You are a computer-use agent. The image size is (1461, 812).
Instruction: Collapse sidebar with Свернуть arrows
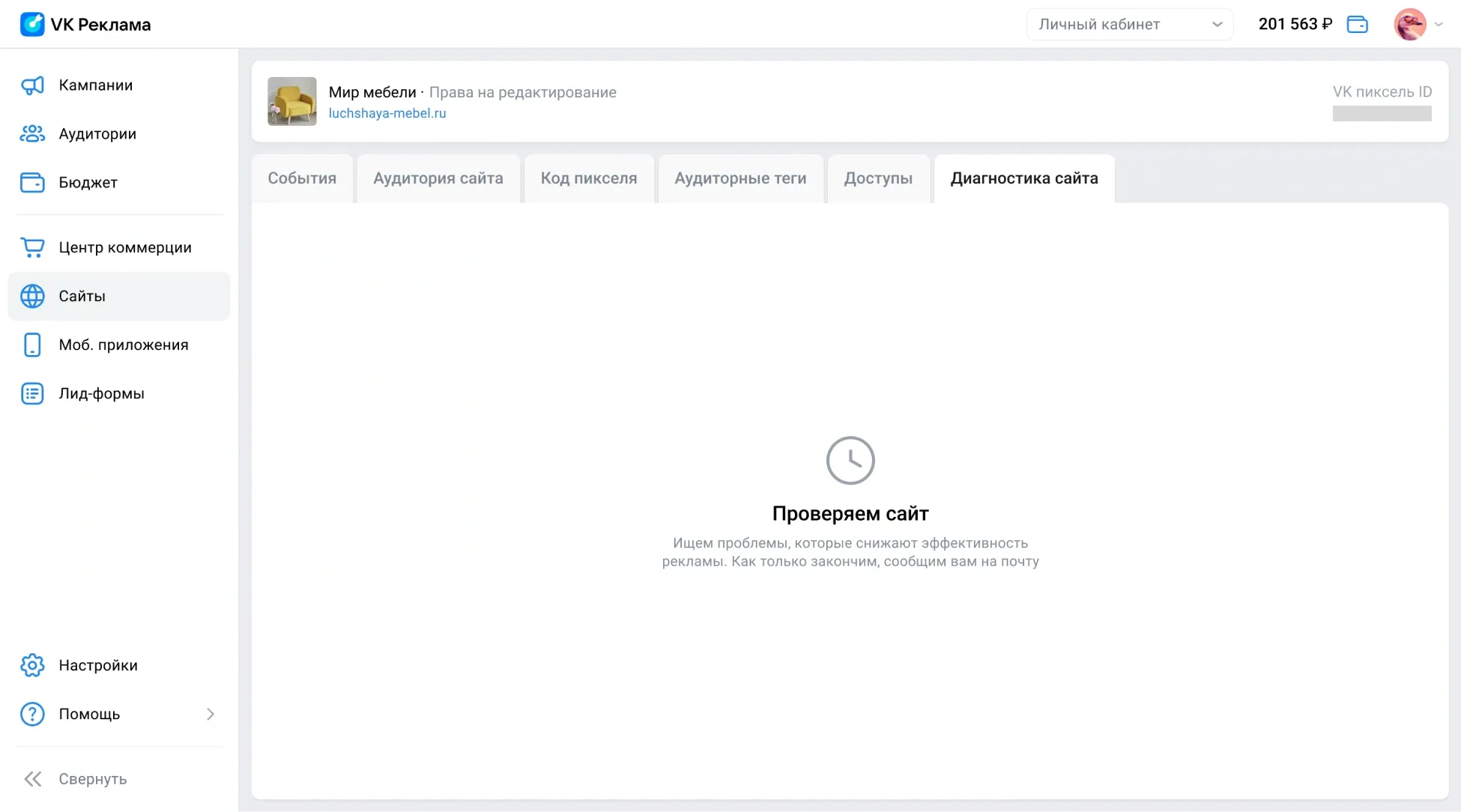[32, 779]
